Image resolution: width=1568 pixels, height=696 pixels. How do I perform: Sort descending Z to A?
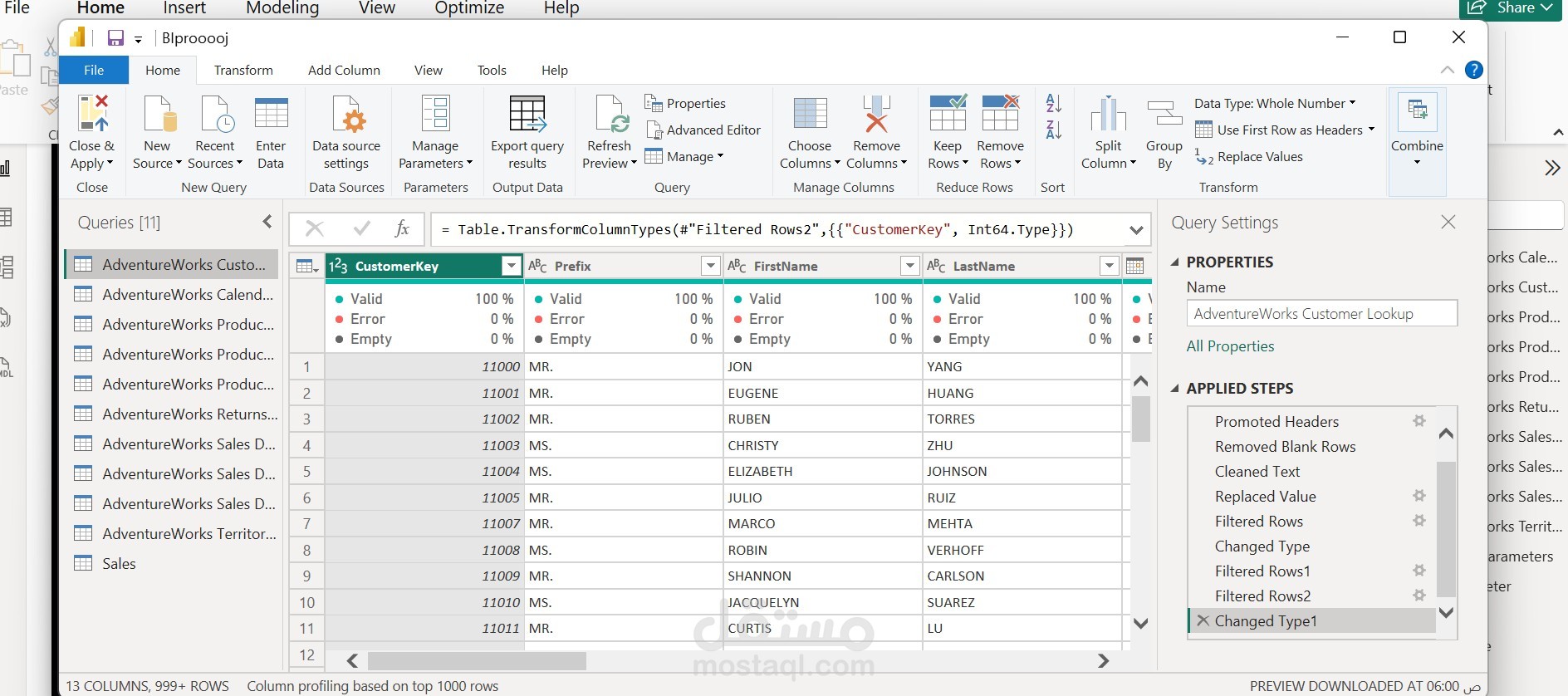(1053, 130)
